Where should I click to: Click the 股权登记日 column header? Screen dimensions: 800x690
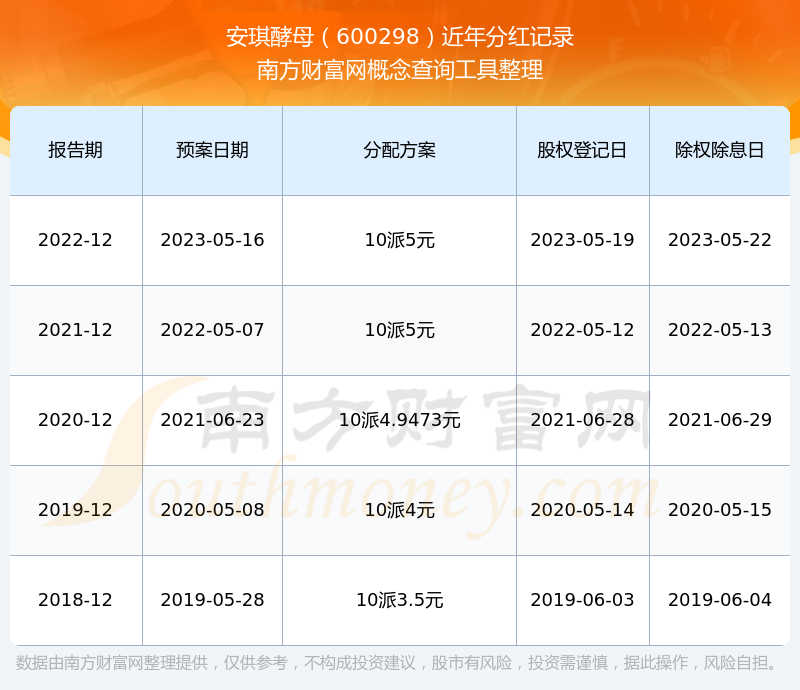click(582, 150)
